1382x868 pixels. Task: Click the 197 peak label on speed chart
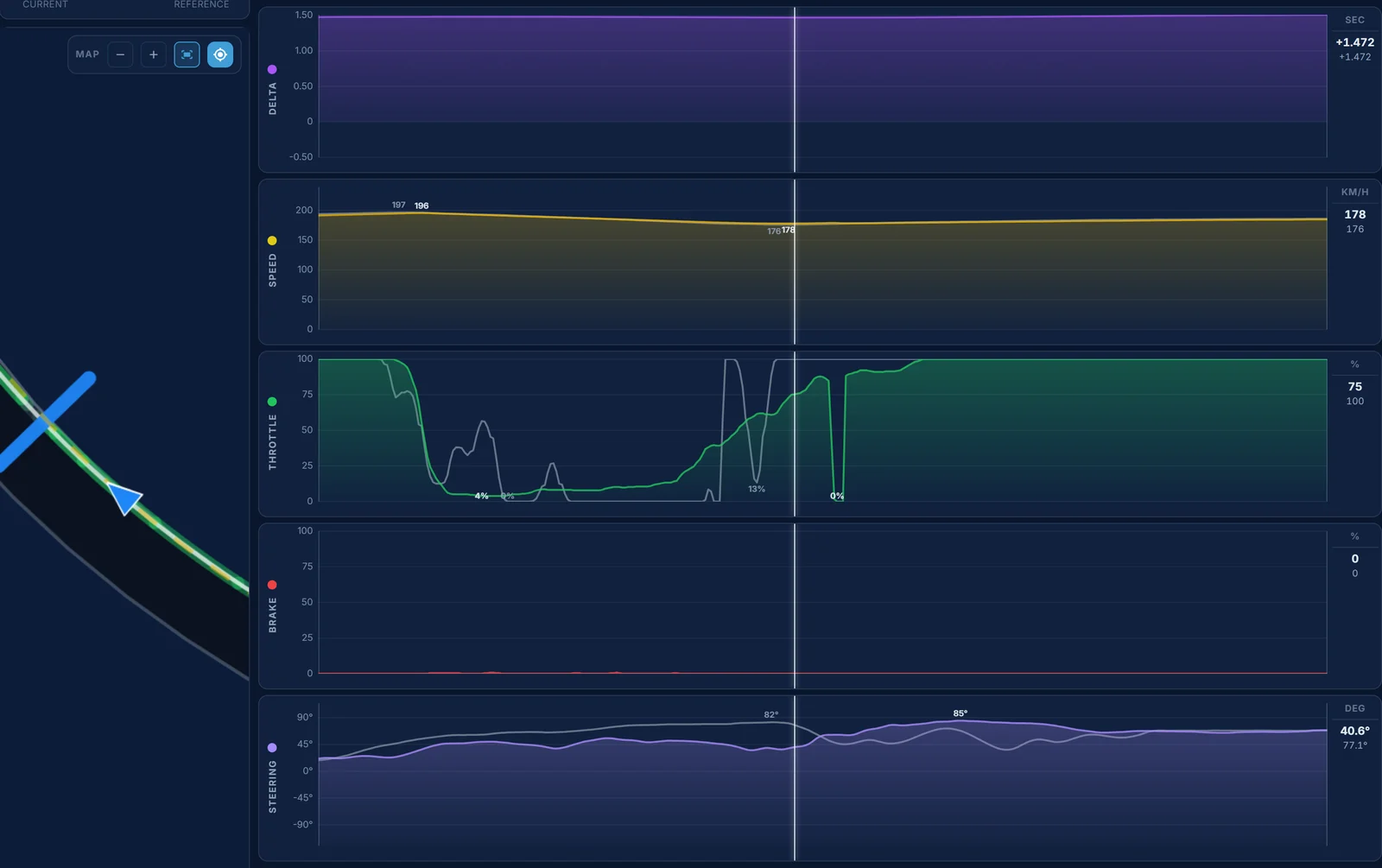398,205
